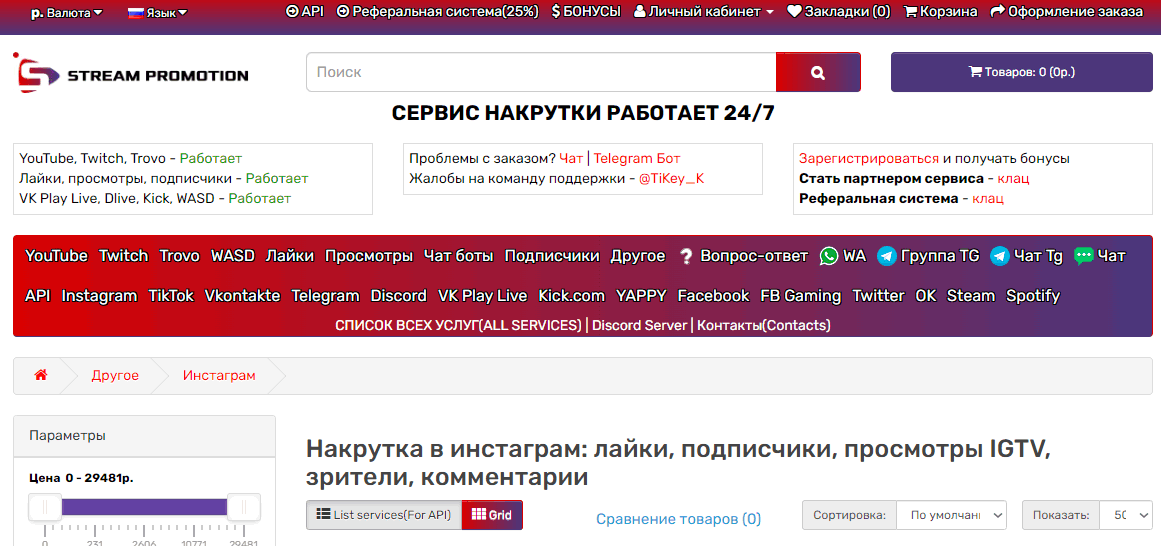Click the Discord Server link
1161x546 pixels.
[x=640, y=326]
